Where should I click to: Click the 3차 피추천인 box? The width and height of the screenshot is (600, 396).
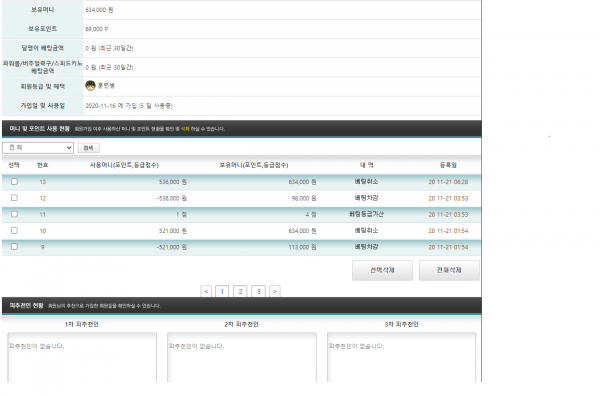tap(402, 357)
